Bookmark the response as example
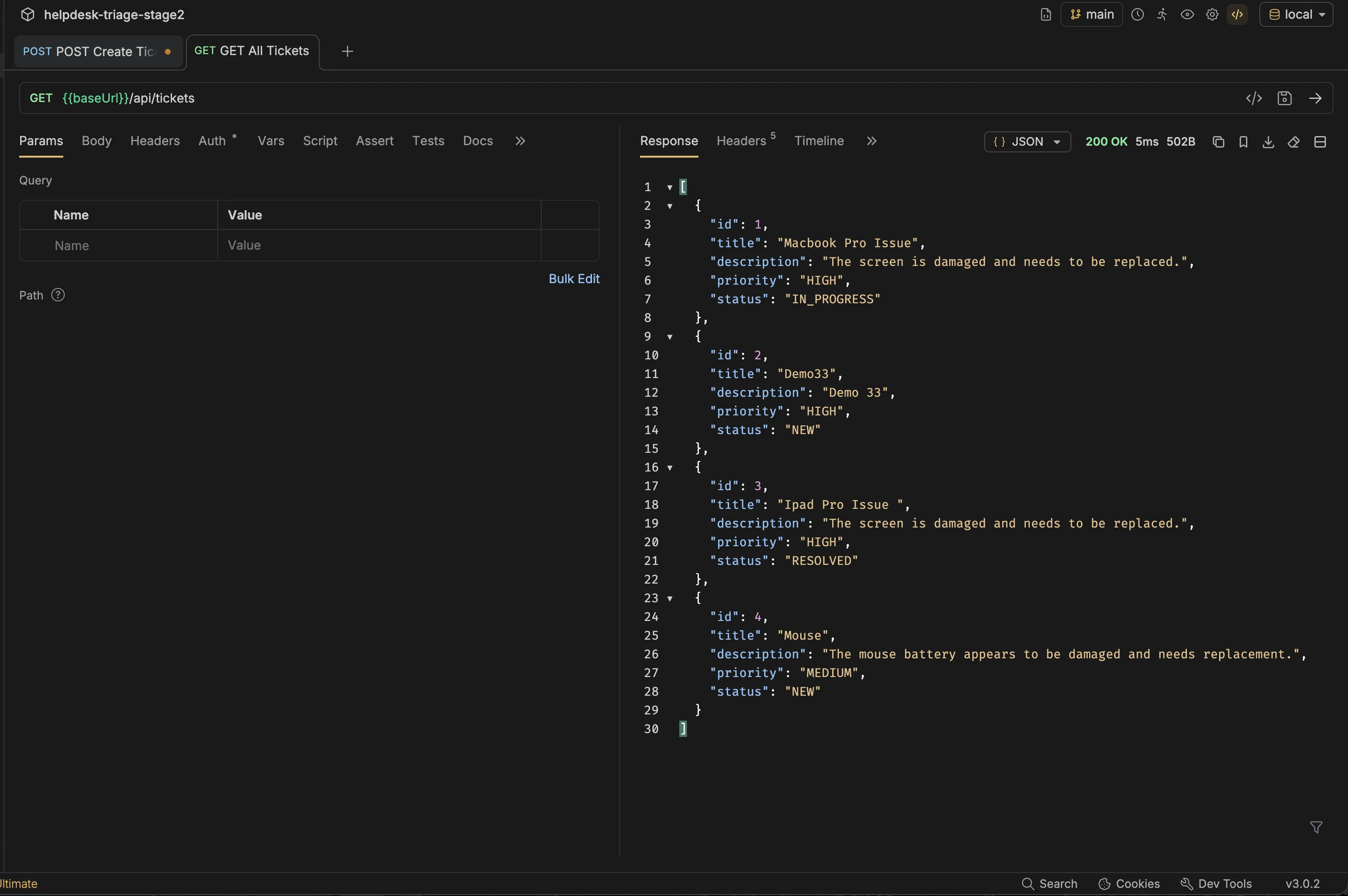1348x896 pixels. [1243, 142]
